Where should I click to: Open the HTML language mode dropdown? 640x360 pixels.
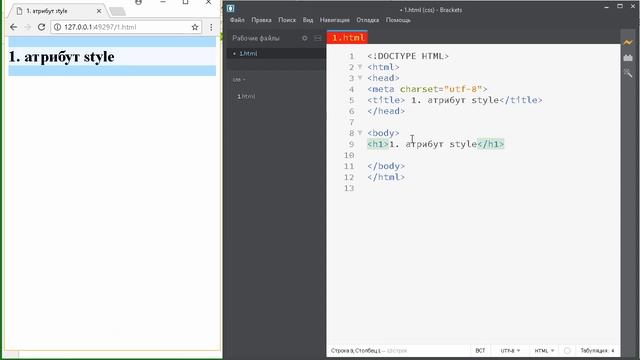click(544, 351)
